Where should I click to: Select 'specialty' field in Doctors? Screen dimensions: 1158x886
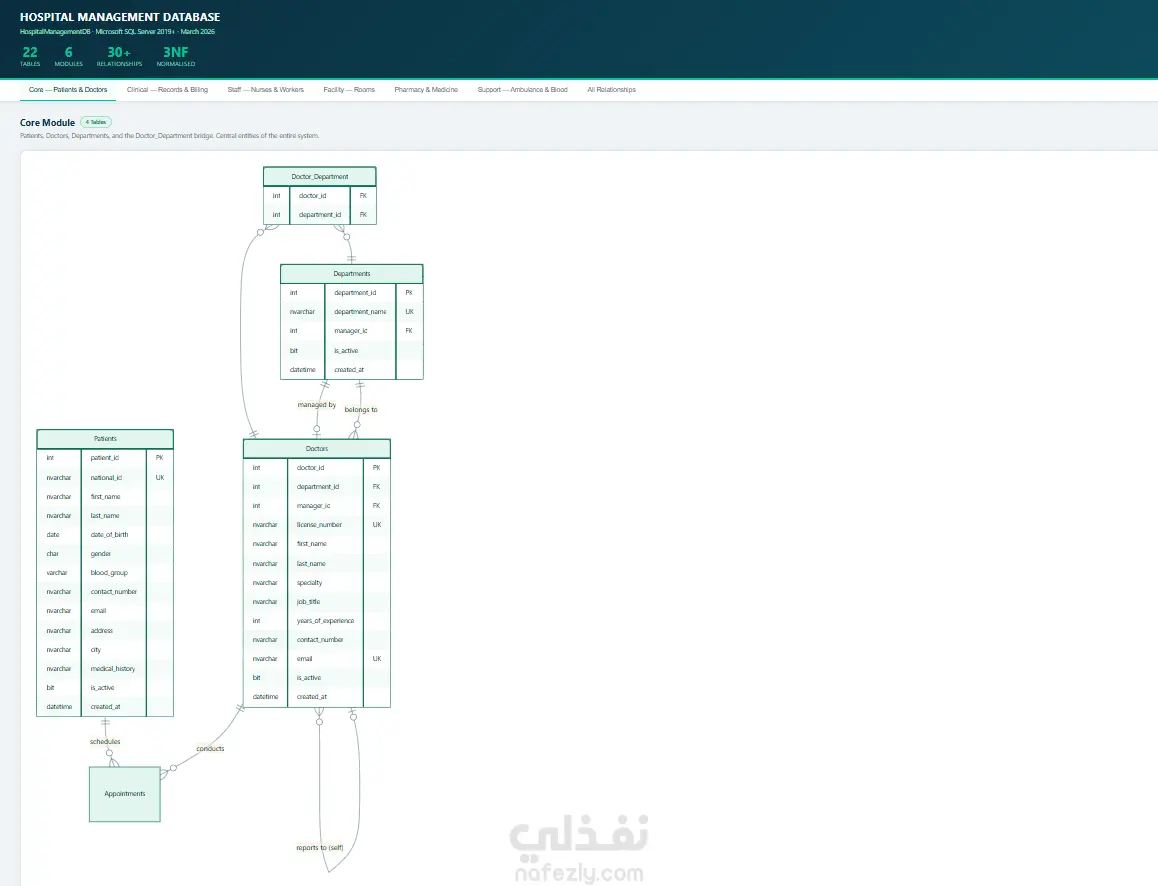[x=317, y=583]
